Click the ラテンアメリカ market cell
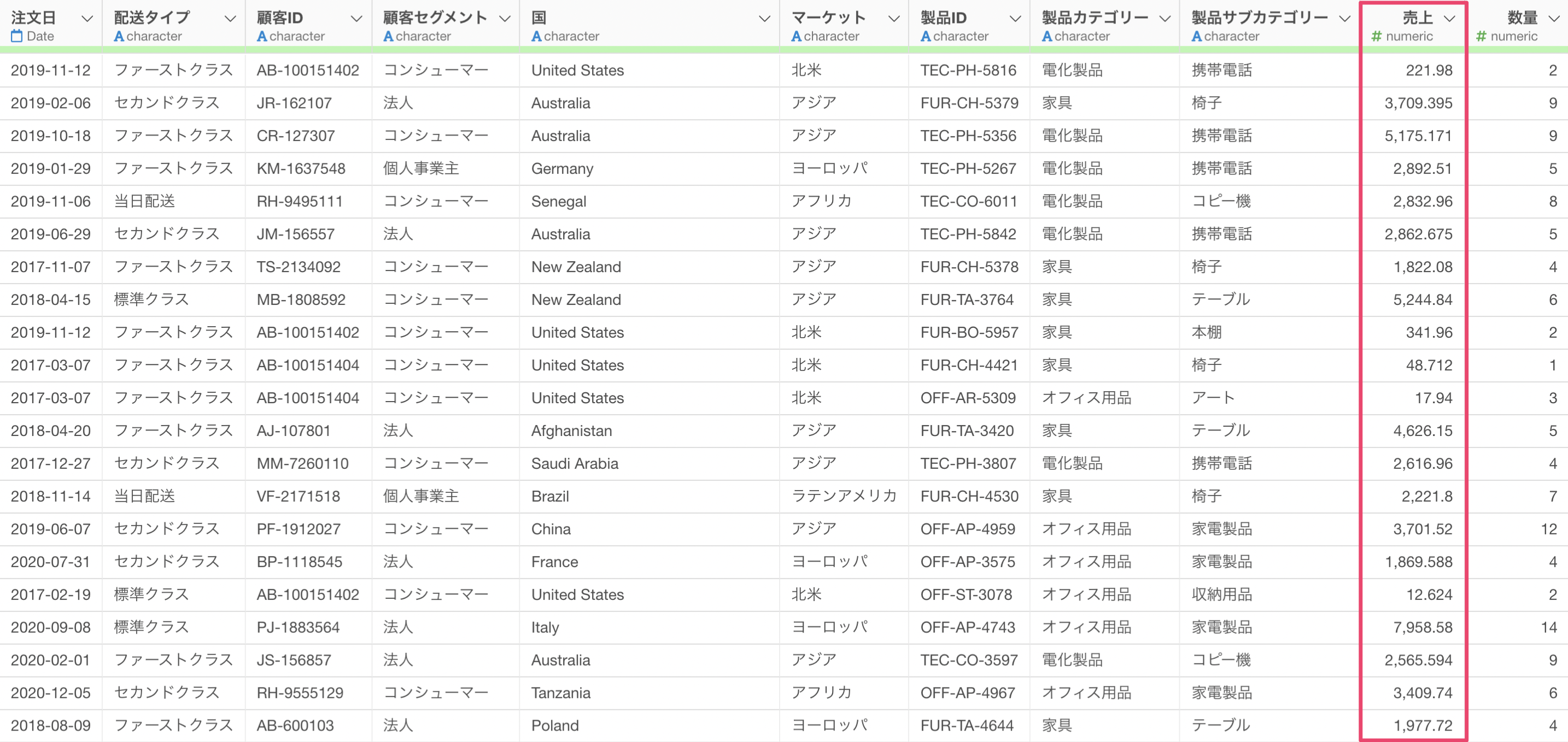 (844, 496)
